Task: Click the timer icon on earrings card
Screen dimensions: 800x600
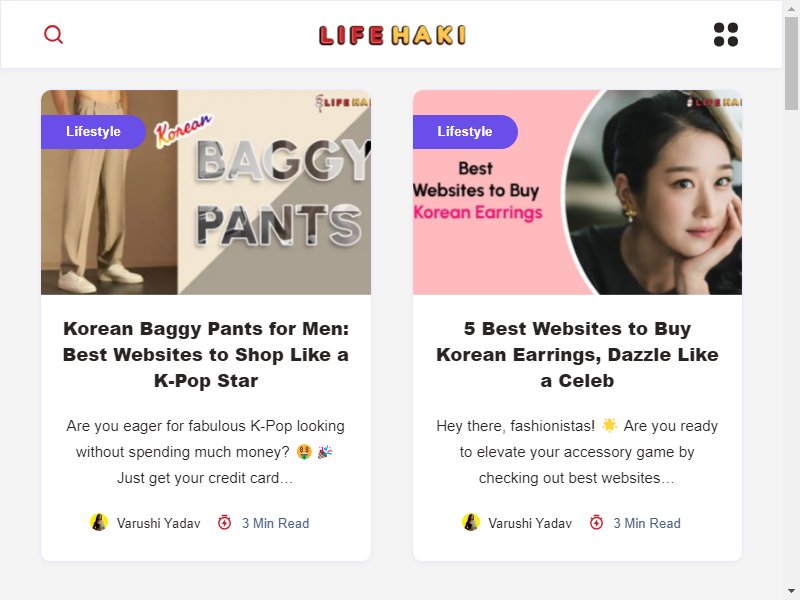Action: click(x=596, y=522)
